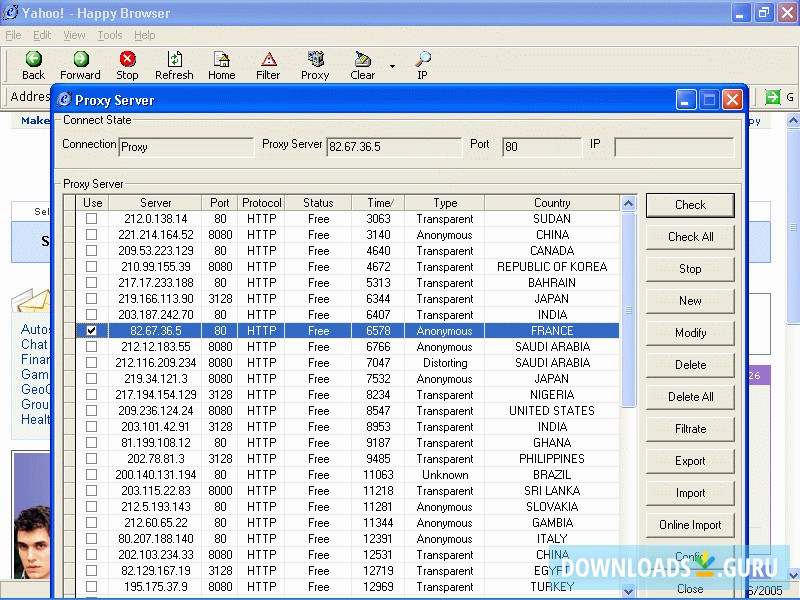Tick the checkbox for server 219.34.121.3

pos(92,379)
